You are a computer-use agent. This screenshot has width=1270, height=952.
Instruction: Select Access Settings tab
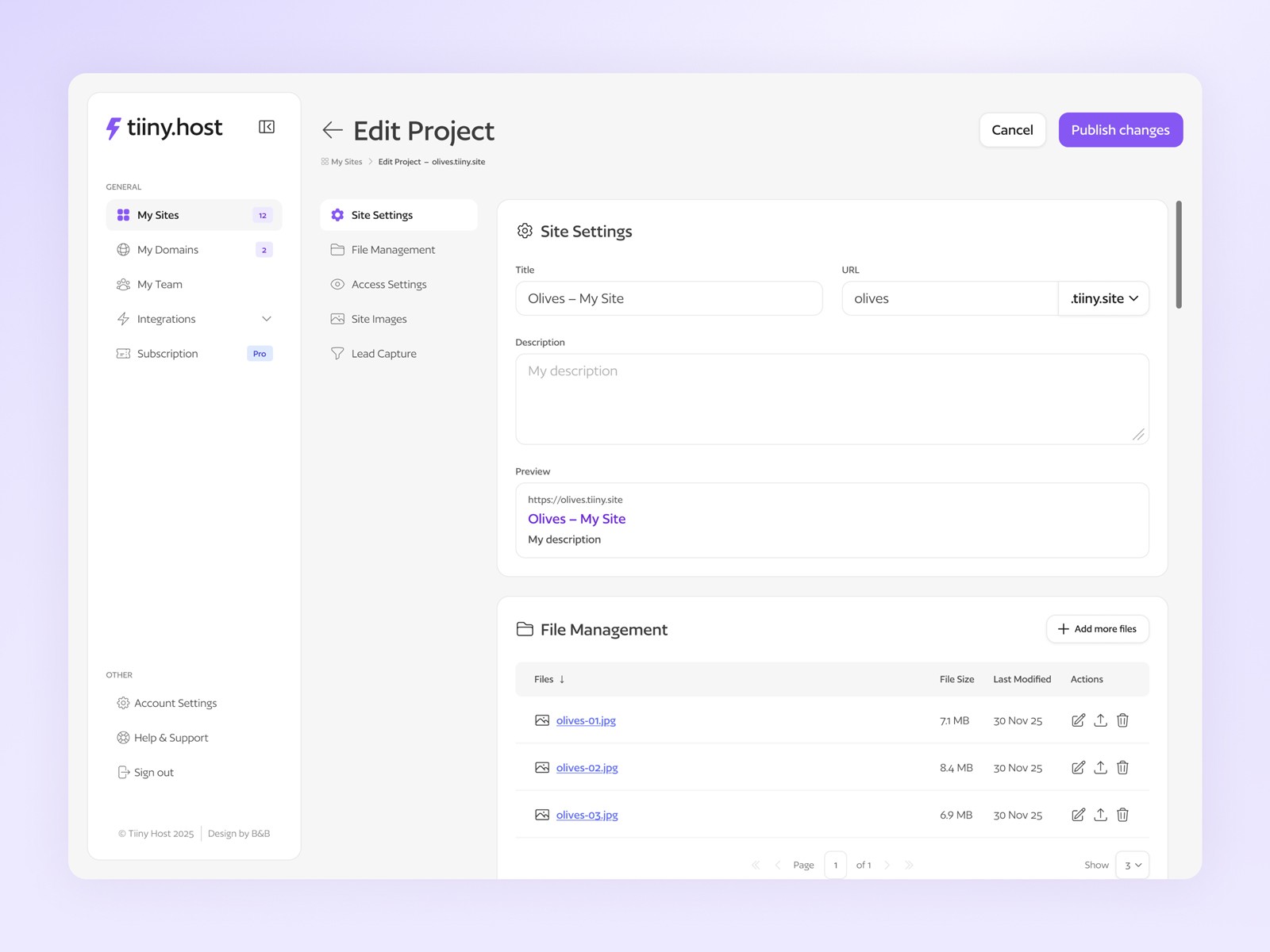[x=389, y=284]
